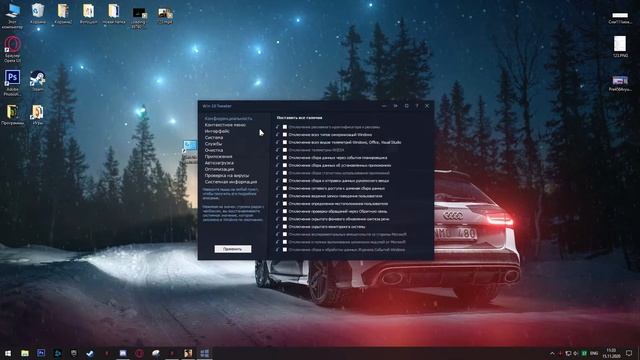
Task: Check Отключение всех типов синхронизаций Windows
Action: pyautogui.click(x=285, y=135)
